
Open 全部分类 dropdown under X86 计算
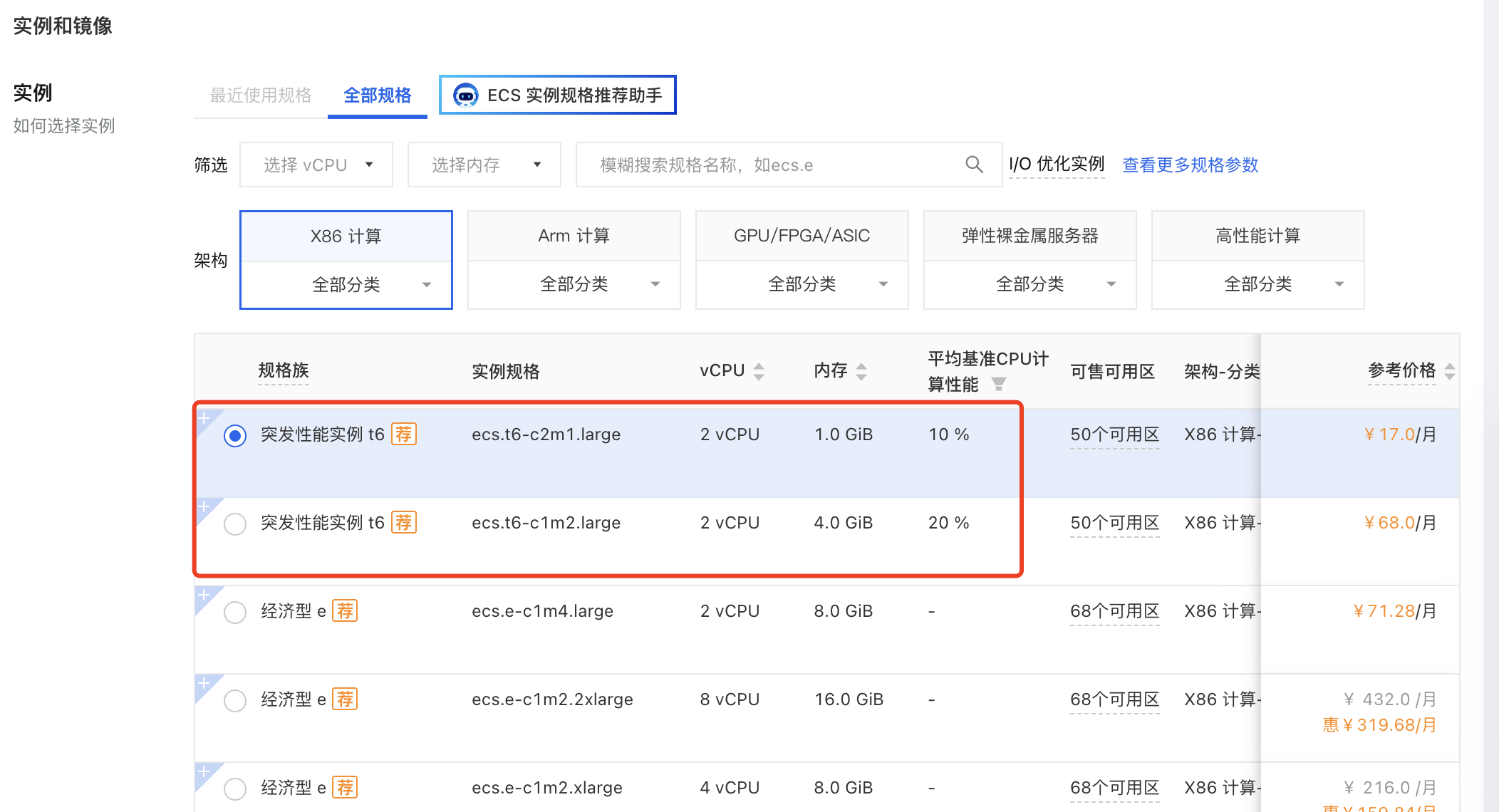click(x=346, y=285)
